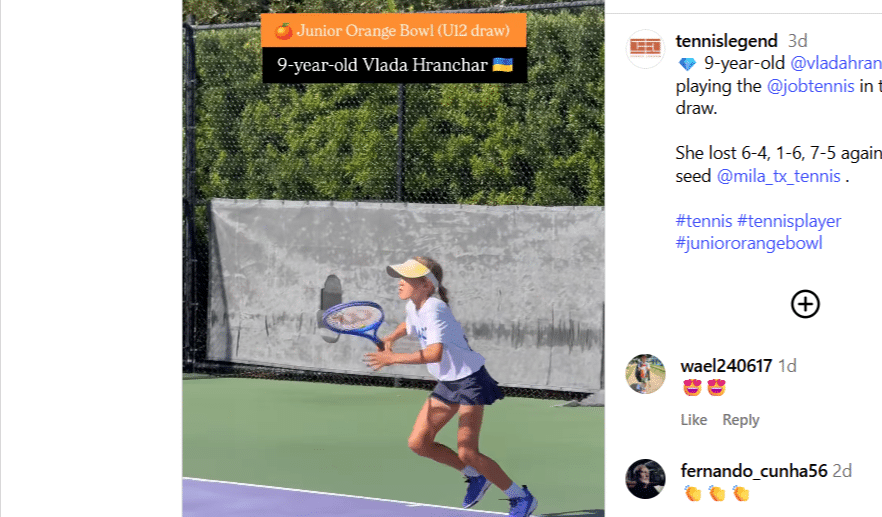Click wael240617 commenter username
This screenshot has height=517, width=882.
[726, 366]
